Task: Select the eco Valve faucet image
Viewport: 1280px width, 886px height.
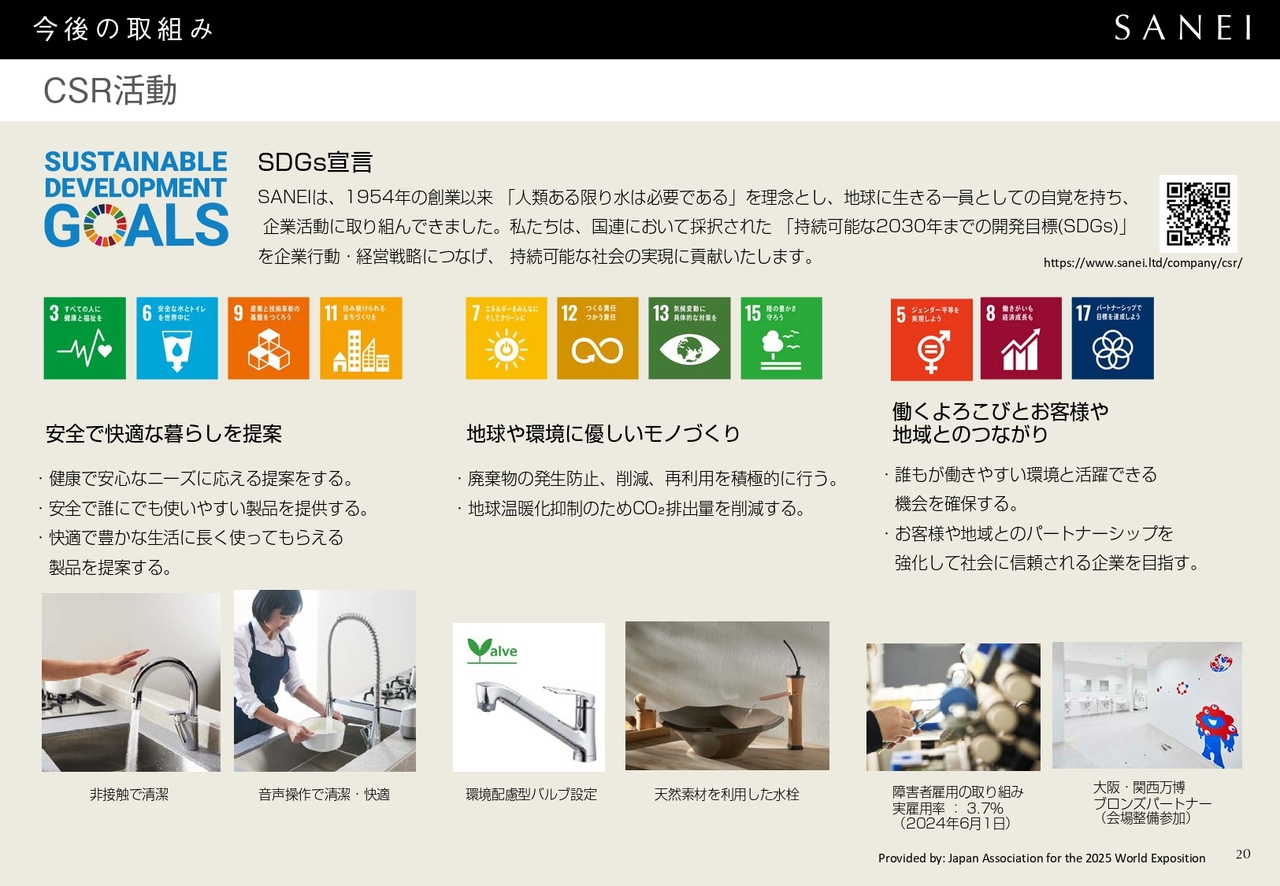Action: (528, 697)
